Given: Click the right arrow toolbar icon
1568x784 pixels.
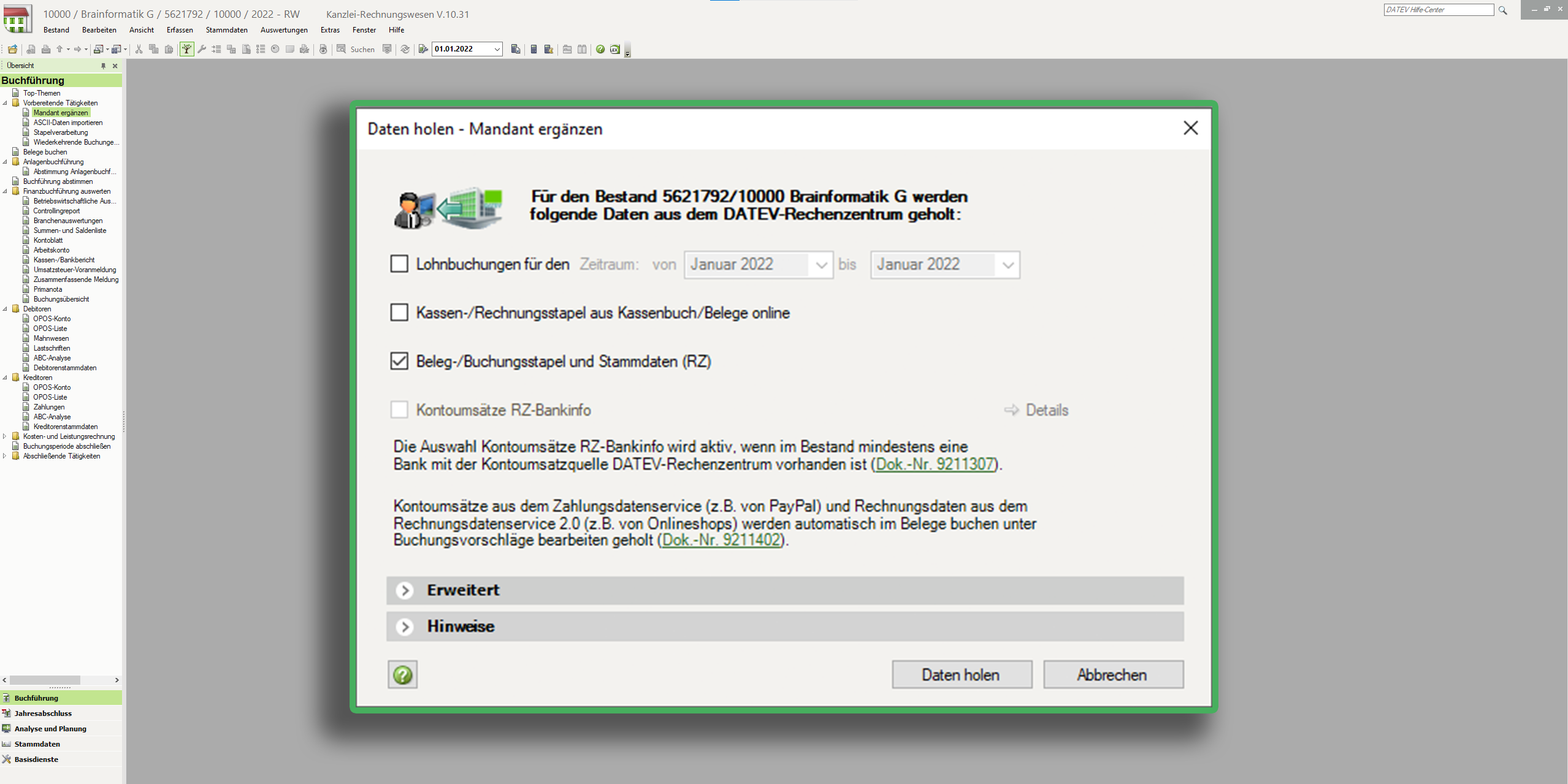Looking at the screenshot, I should tap(77, 49).
